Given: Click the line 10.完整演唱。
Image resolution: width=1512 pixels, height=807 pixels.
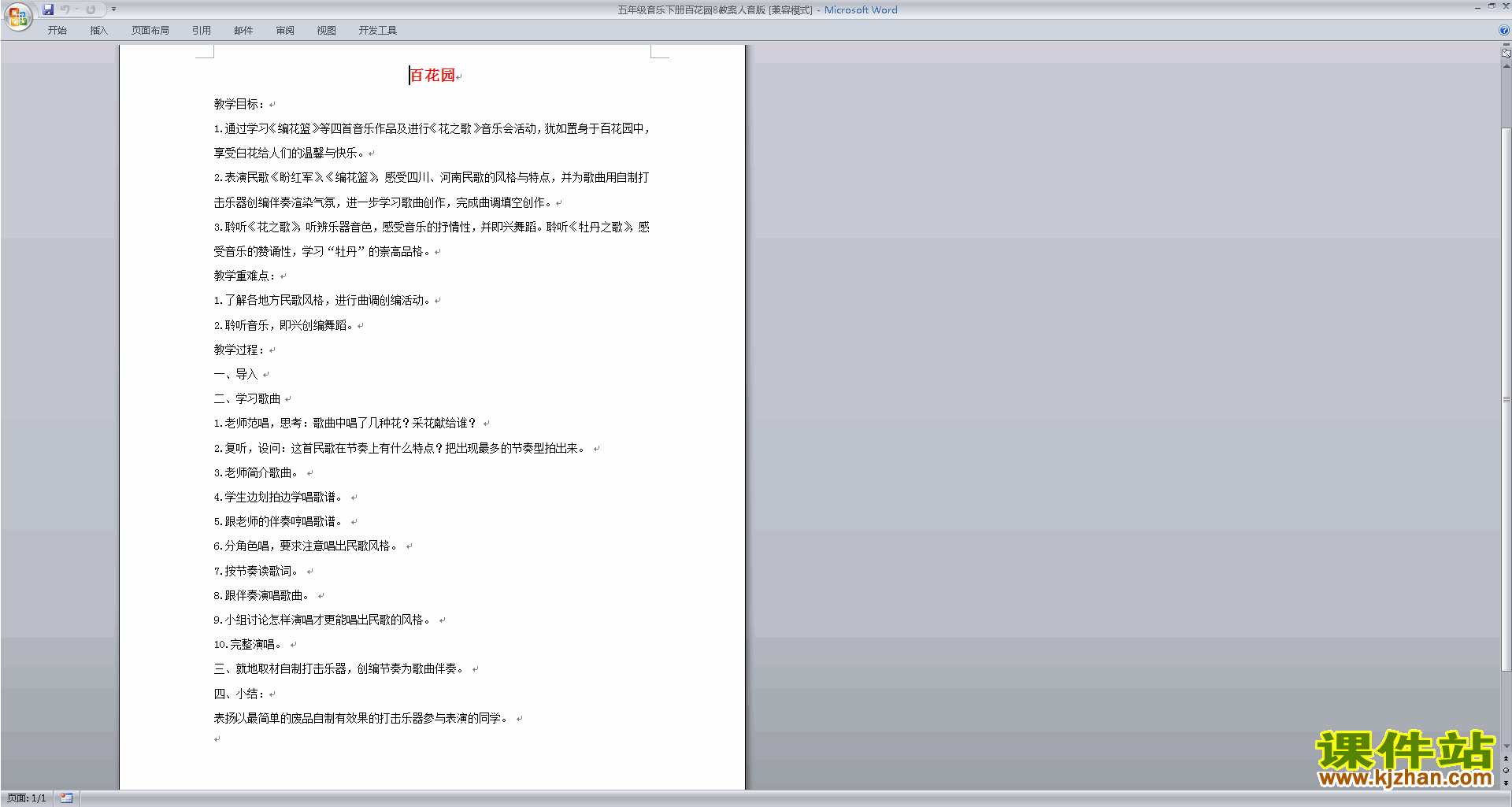Looking at the screenshot, I should tap(248, 644).
